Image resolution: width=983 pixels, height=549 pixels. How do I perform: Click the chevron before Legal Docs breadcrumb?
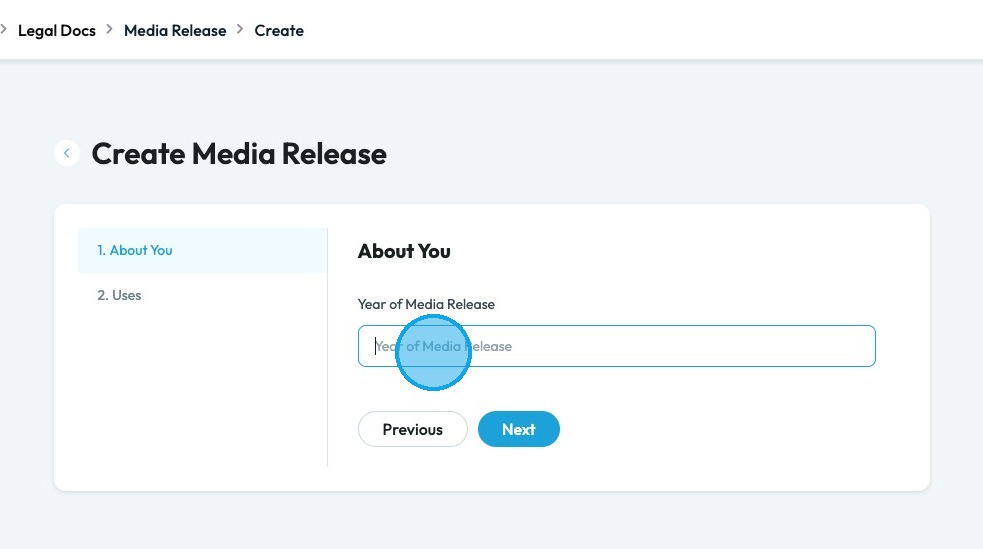4,30
